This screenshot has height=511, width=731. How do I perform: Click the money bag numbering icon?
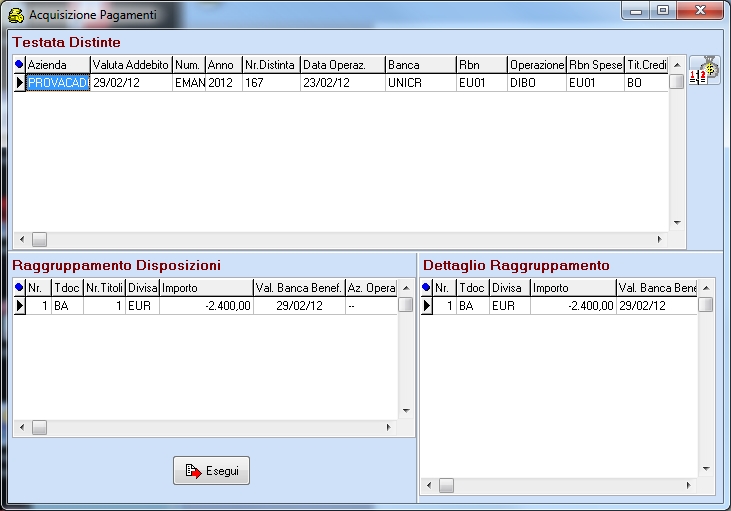[704, 70]
